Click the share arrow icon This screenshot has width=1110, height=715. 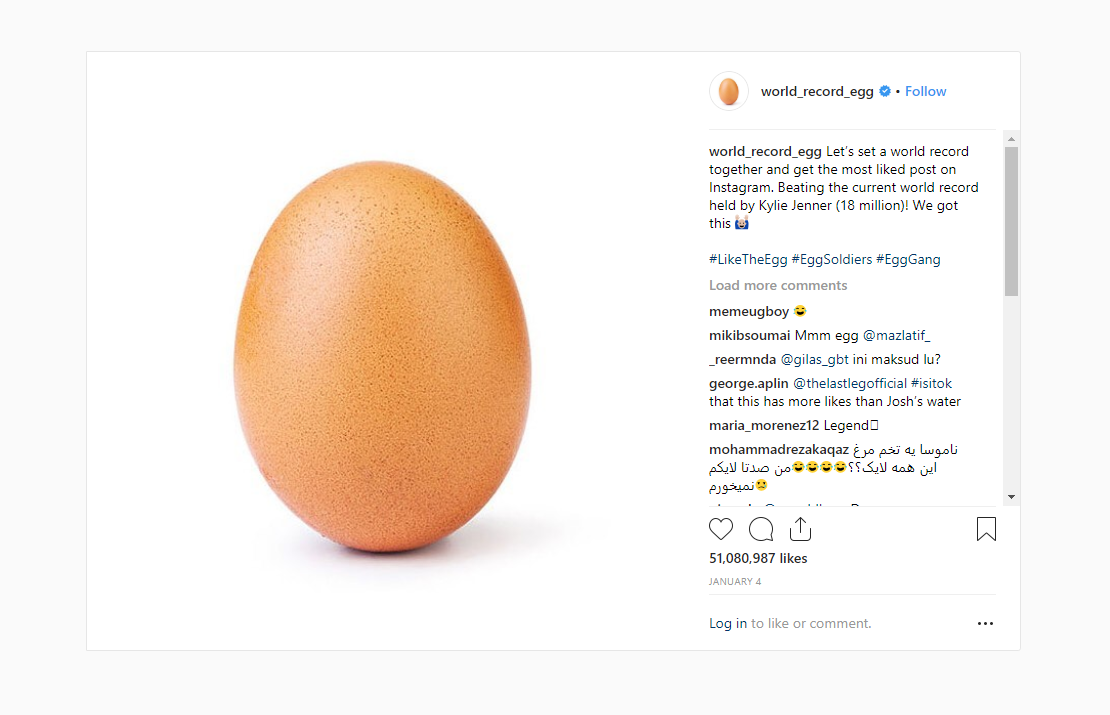pyautogui.click(x=800, y=529)
